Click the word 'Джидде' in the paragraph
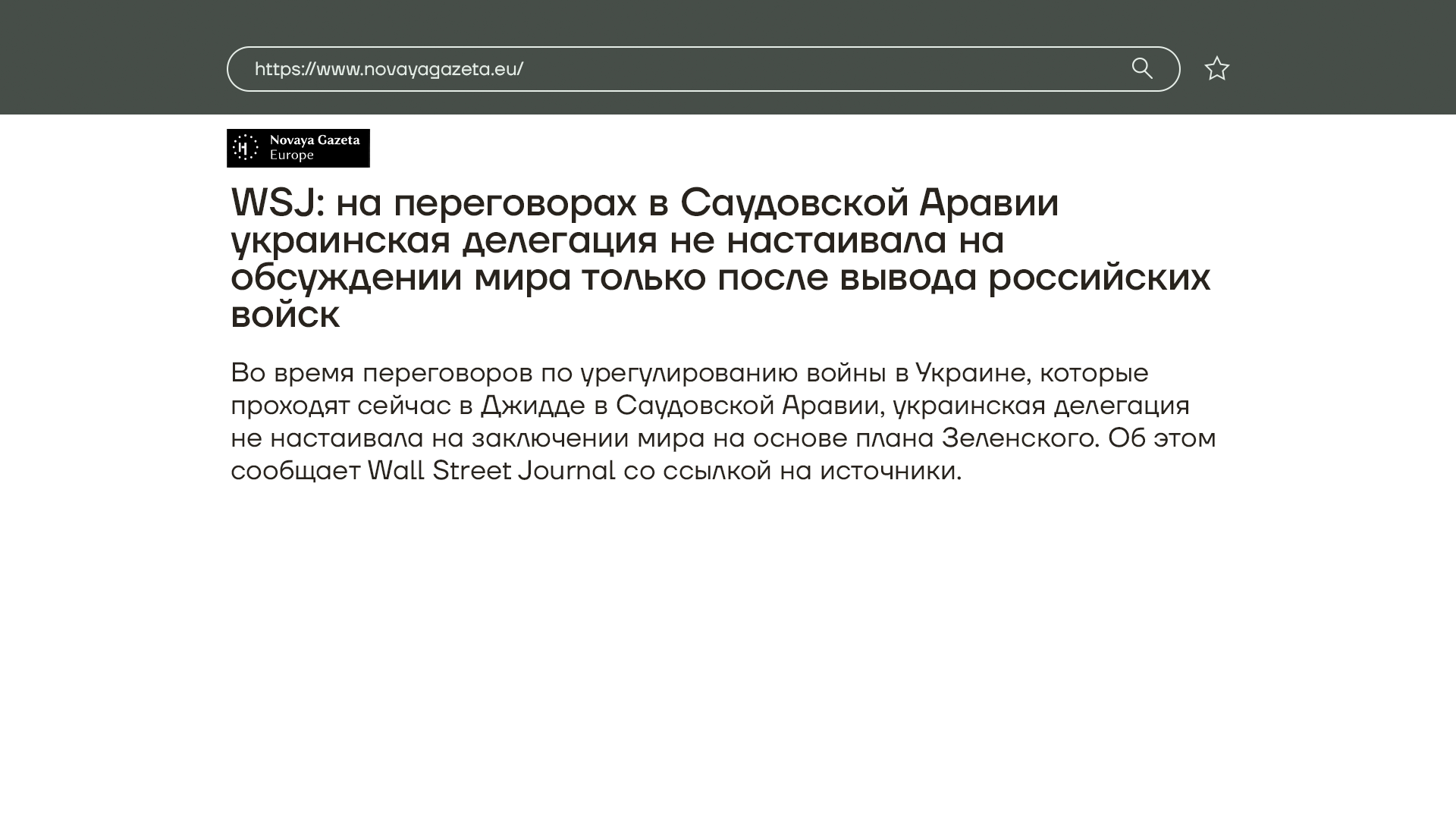 coord(532,406)
